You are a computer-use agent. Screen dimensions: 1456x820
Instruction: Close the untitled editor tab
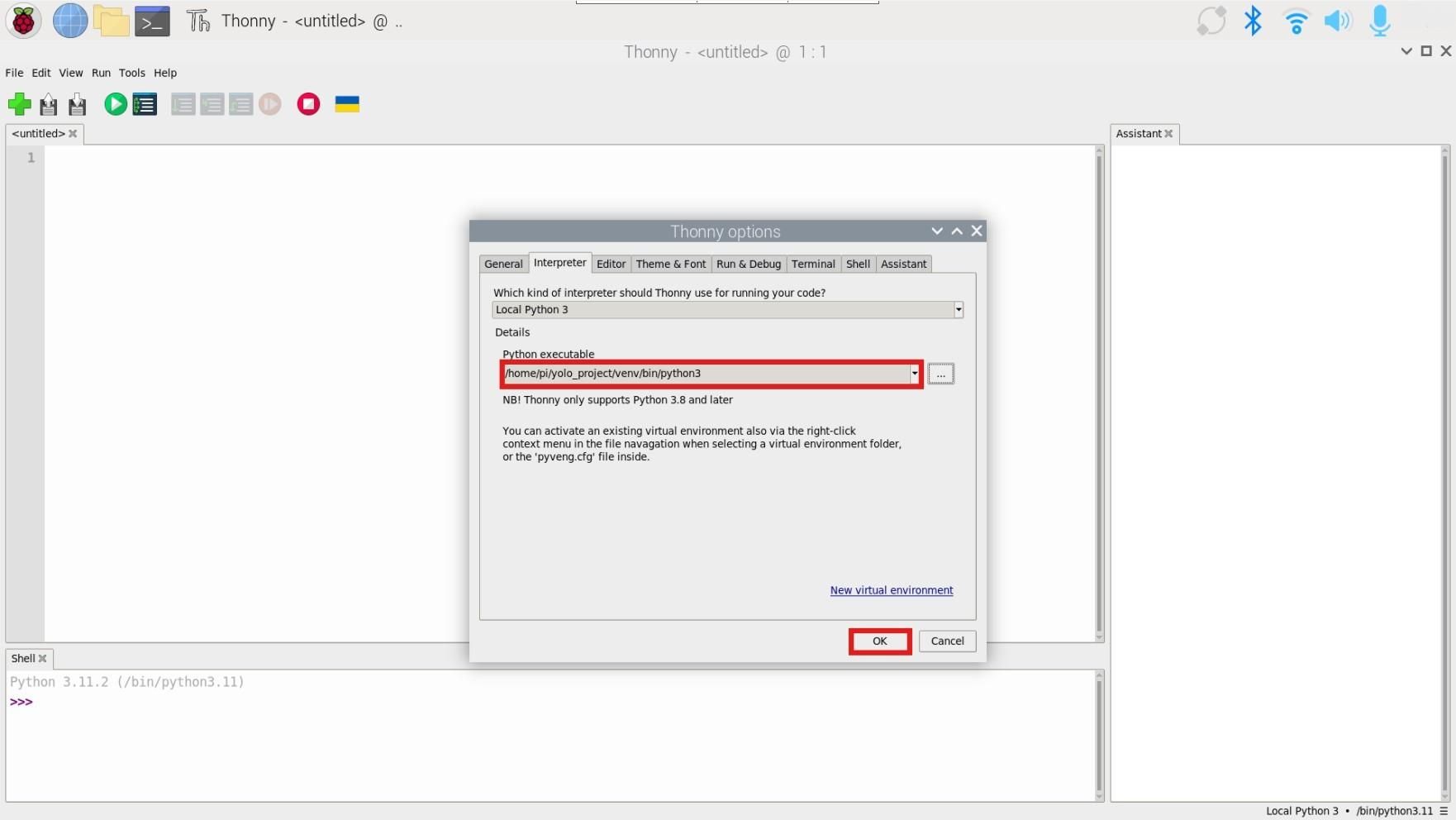(x=73, y=133)
